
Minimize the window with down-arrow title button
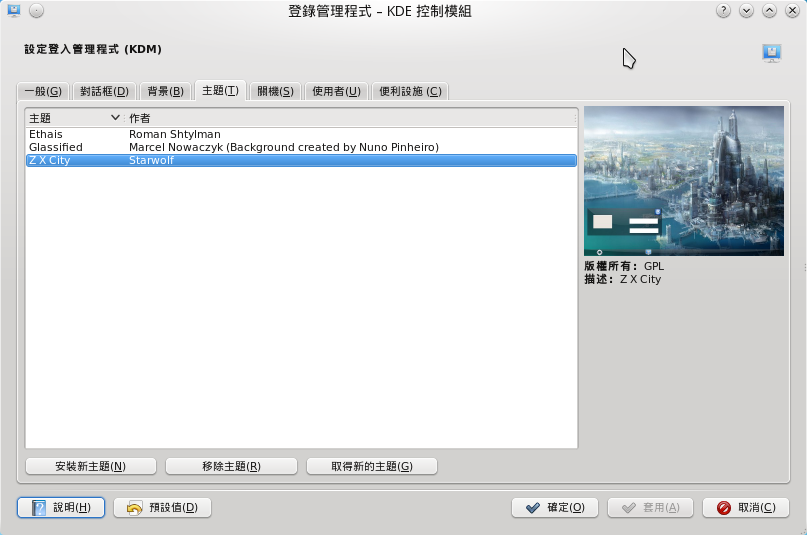click(x=746, y=10)
